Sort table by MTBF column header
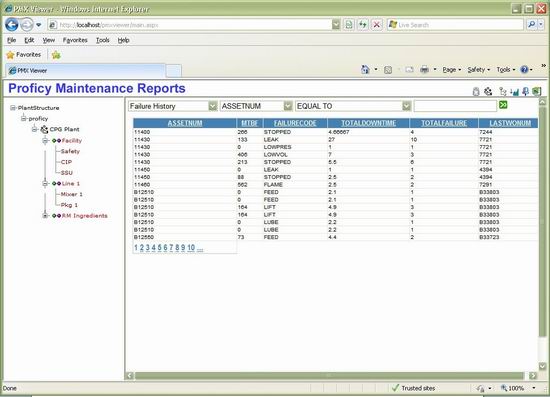550x397 pixels. (250, 123)
